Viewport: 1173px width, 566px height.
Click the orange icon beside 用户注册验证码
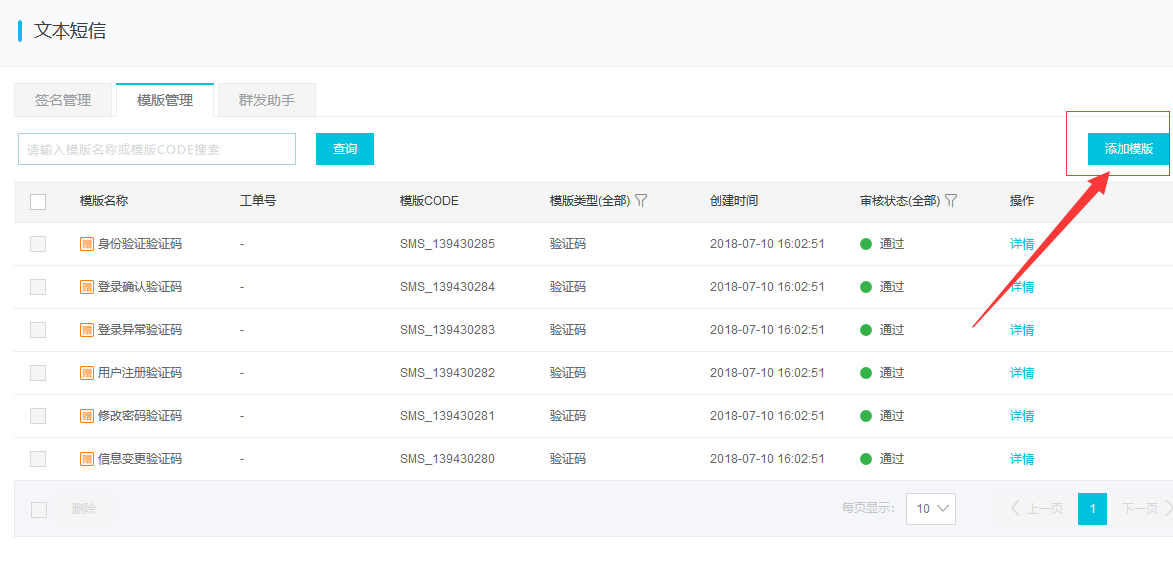(x=87, y=373)
